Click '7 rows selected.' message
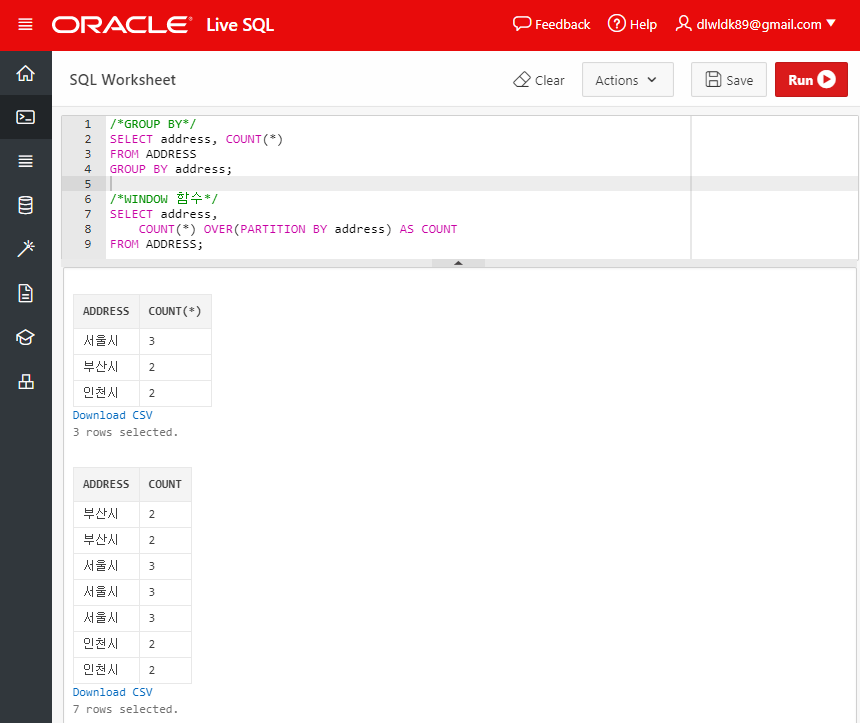The height and width of the screenshot is (723, 860). 126,709
